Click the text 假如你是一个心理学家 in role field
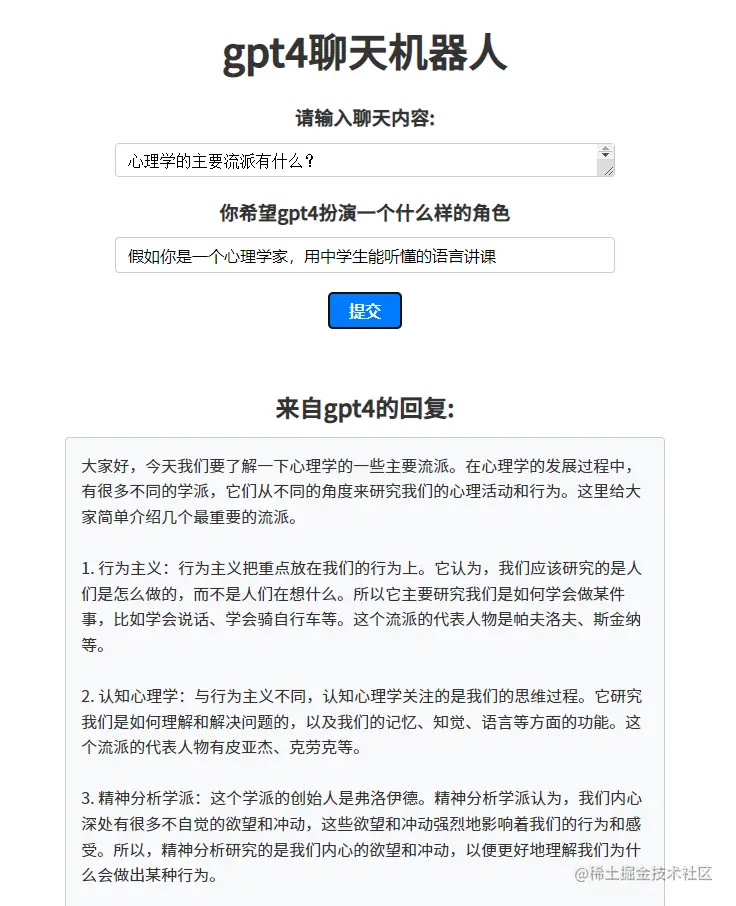The image size is (736, 906). pyautogui.click(x=207, y=256)
